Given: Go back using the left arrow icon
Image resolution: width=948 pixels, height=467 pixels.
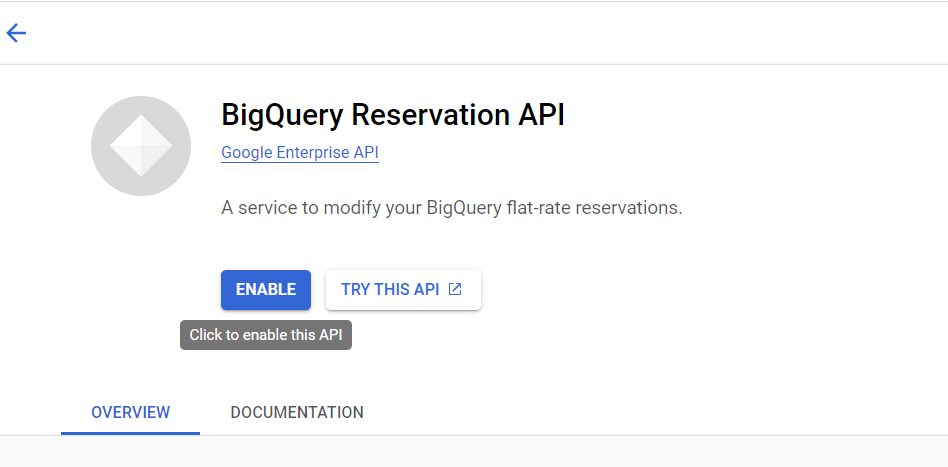Looking at the screenshot, I should 16,33.
